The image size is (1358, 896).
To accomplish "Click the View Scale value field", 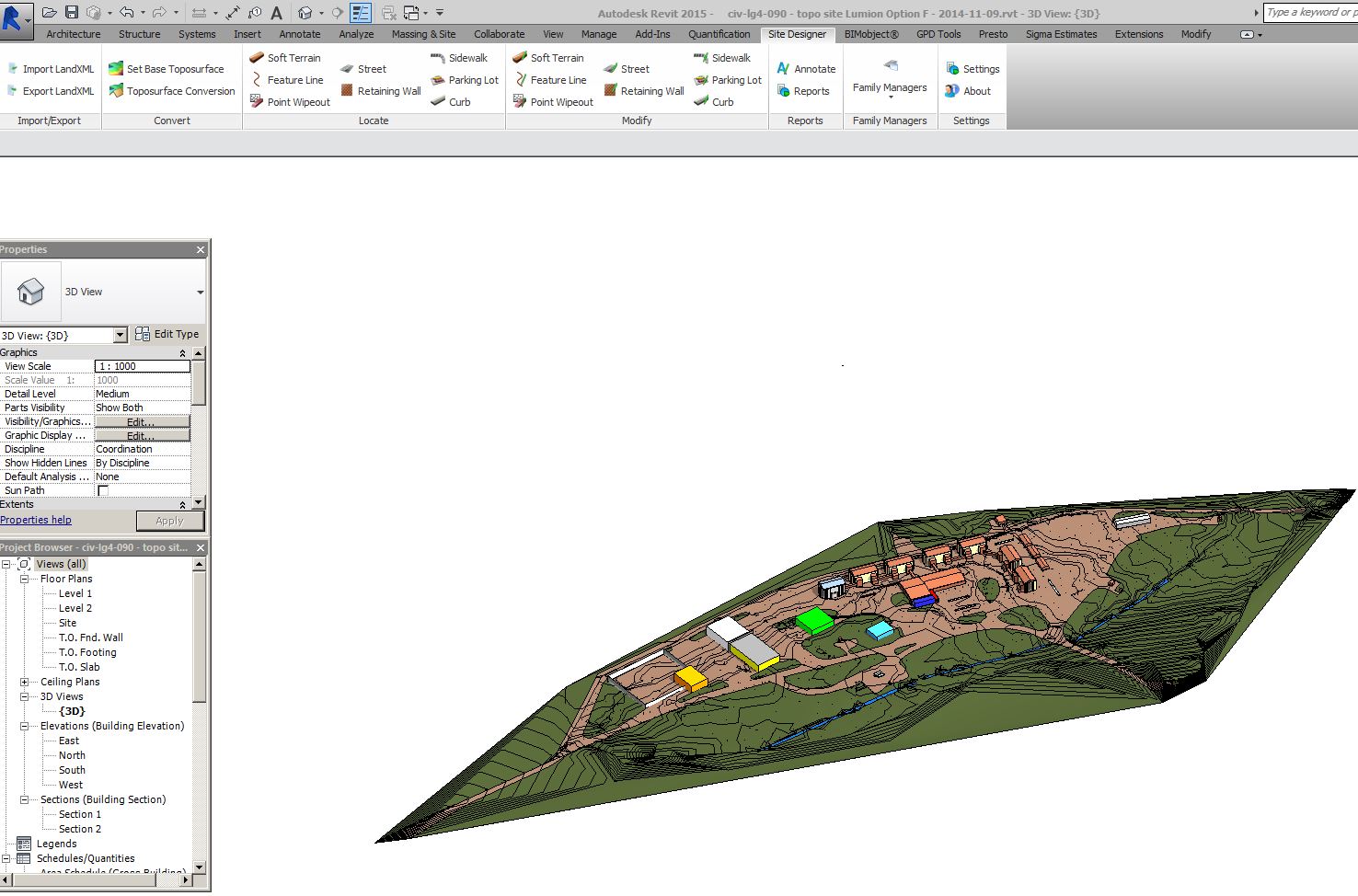I will pos(143,366).
